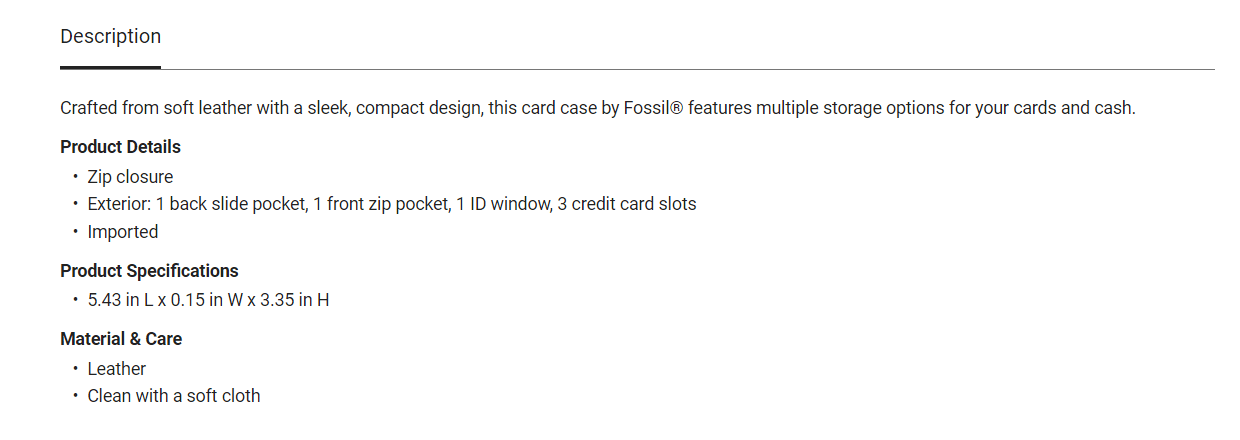
Task: Click the "1 front zip pocket" text
Action: coord(381,204)
